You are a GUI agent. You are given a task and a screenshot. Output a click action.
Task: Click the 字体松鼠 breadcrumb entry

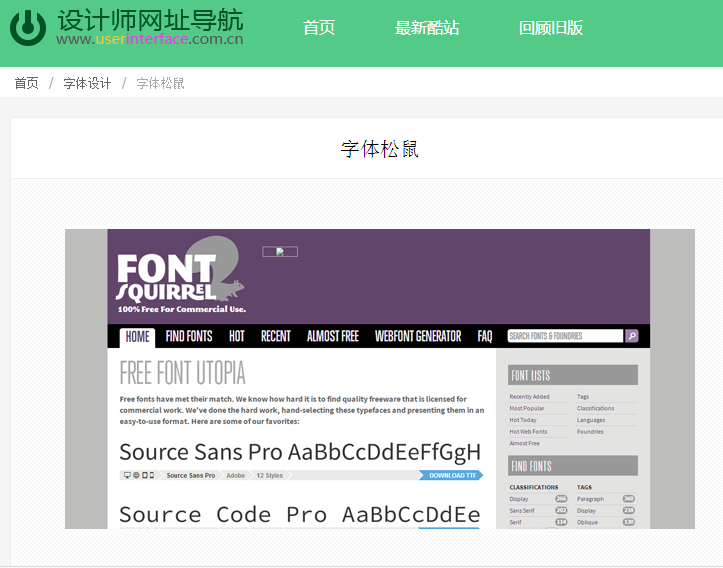tap(160, 83)
